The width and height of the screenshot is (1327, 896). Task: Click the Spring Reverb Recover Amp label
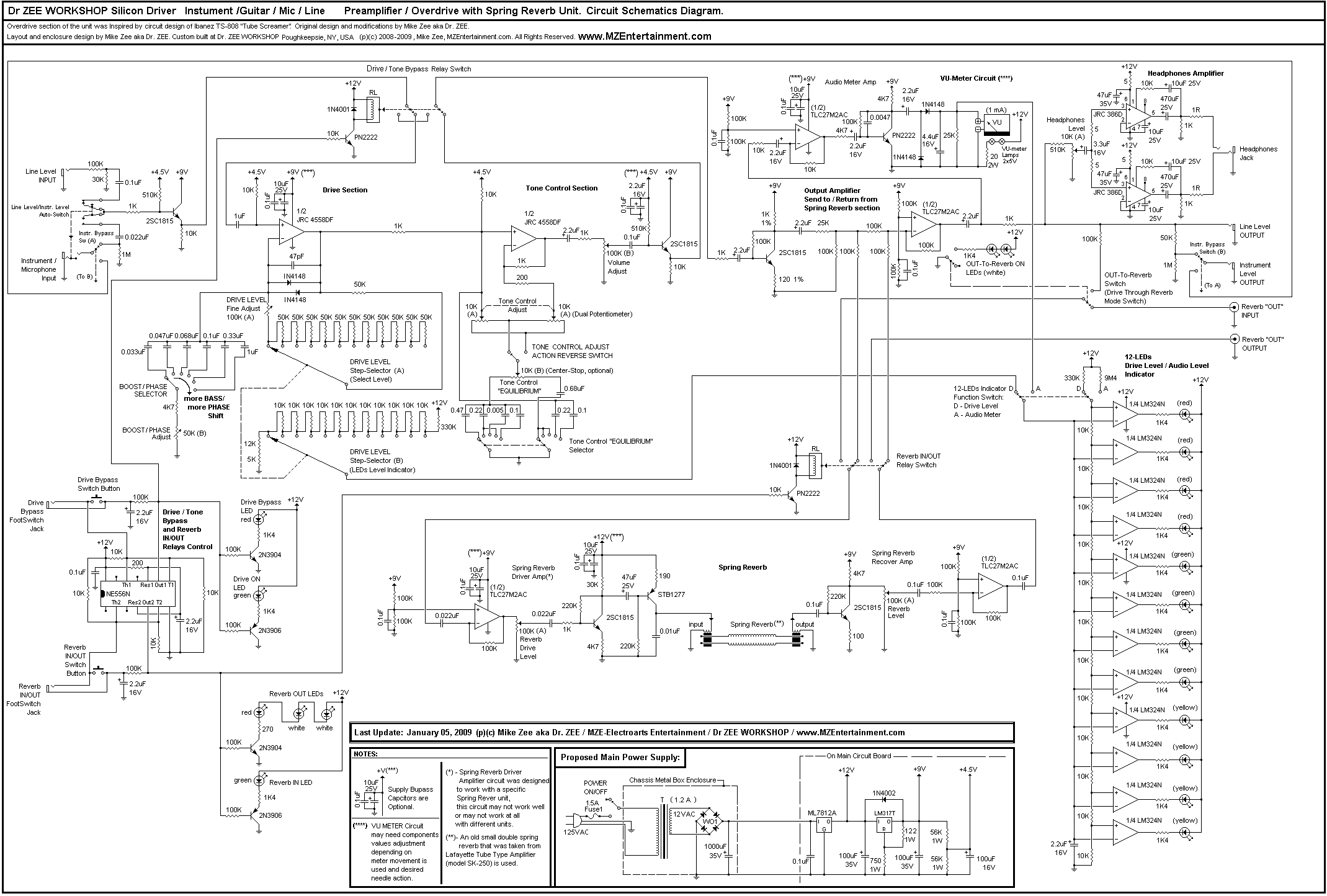pyautogui.click(x=893, y=557)
